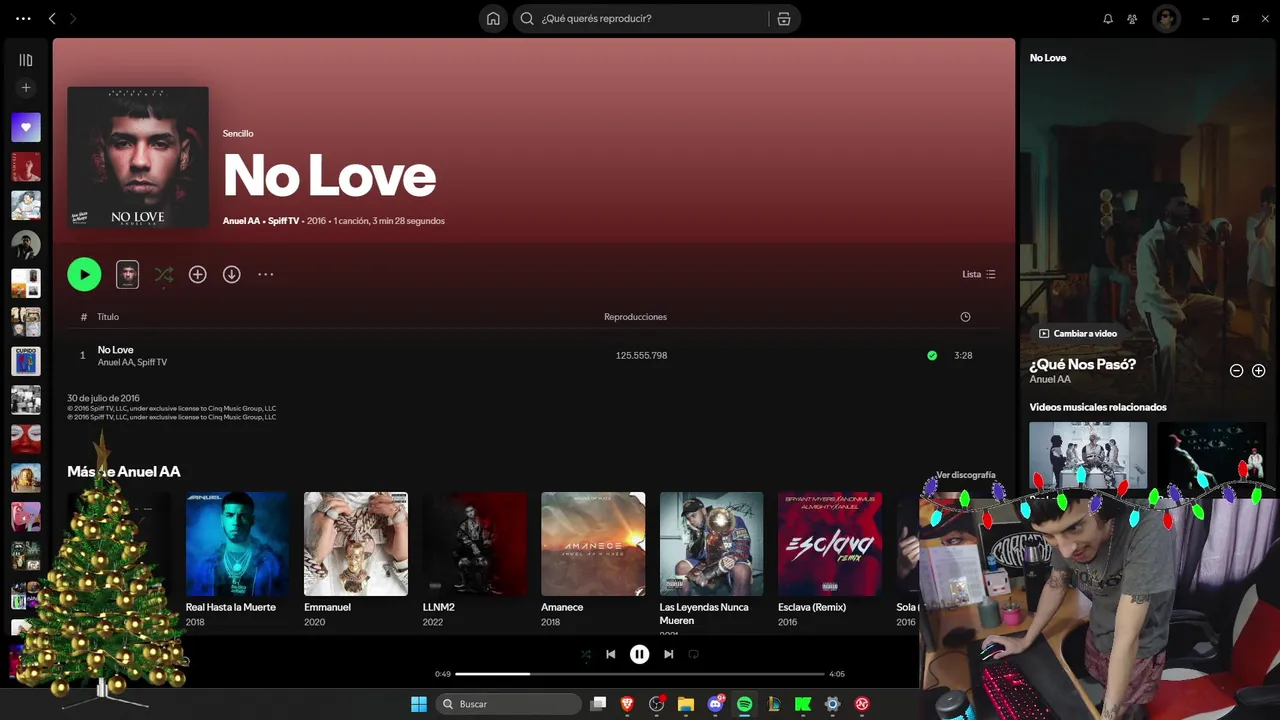Change view using the Lista dropdown

click(x=978, y=274)
